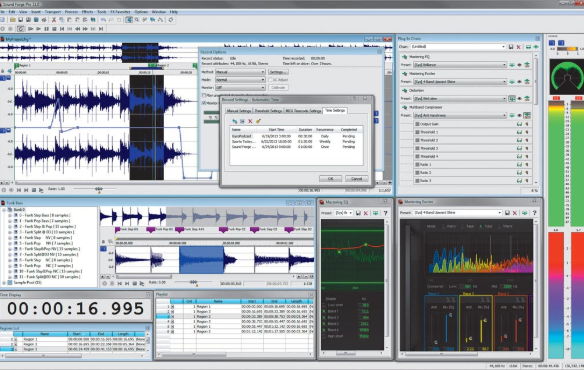The height and width of the screenshot is (370, 584).
Task: Click the OK button in Record Settings
Action: coord(330,179)
